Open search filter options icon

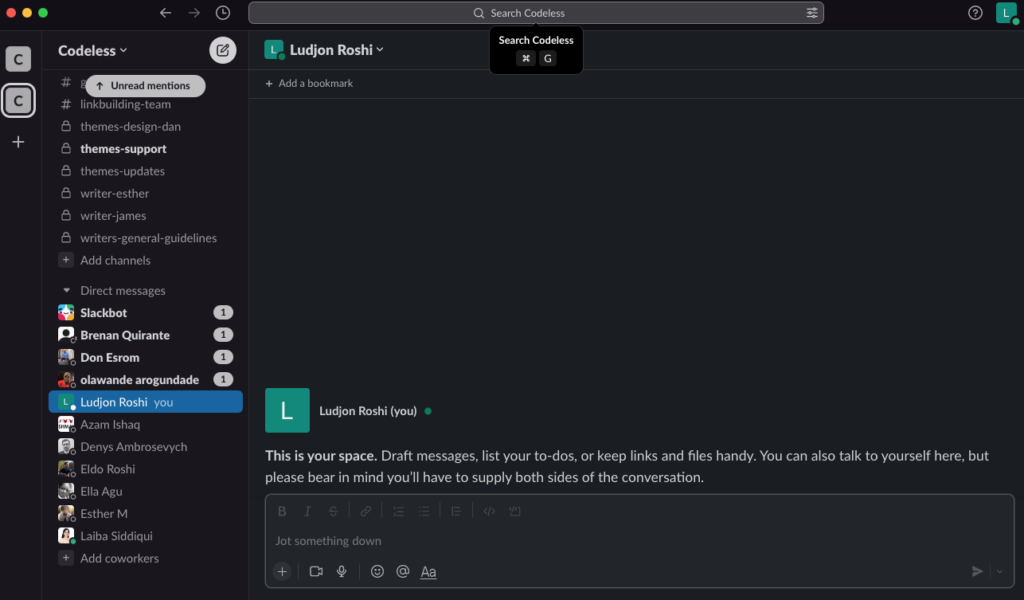click(x=812, y=13)
